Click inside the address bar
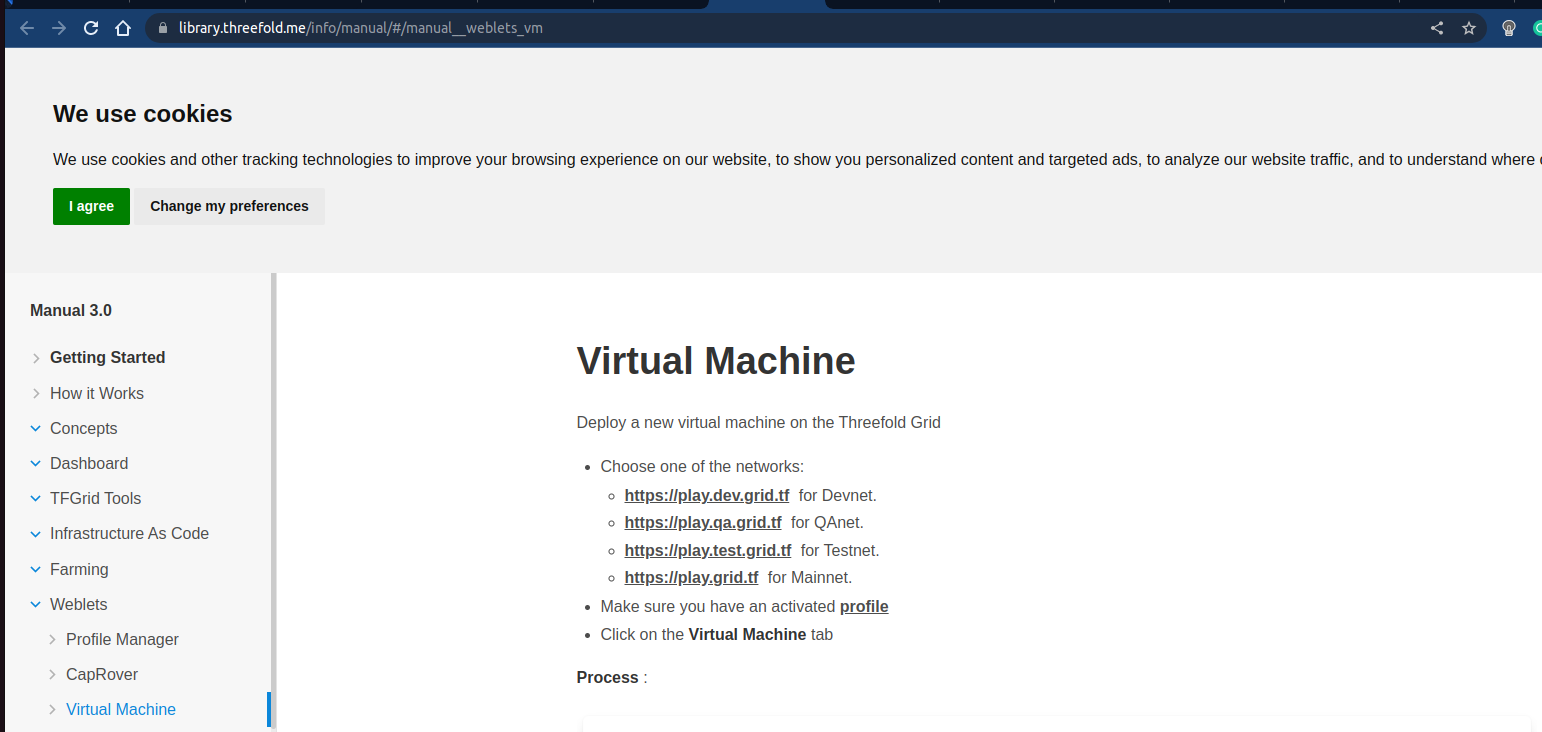Screen dimensions: 1542x732 pyautogui.click(x=600, y=28)
